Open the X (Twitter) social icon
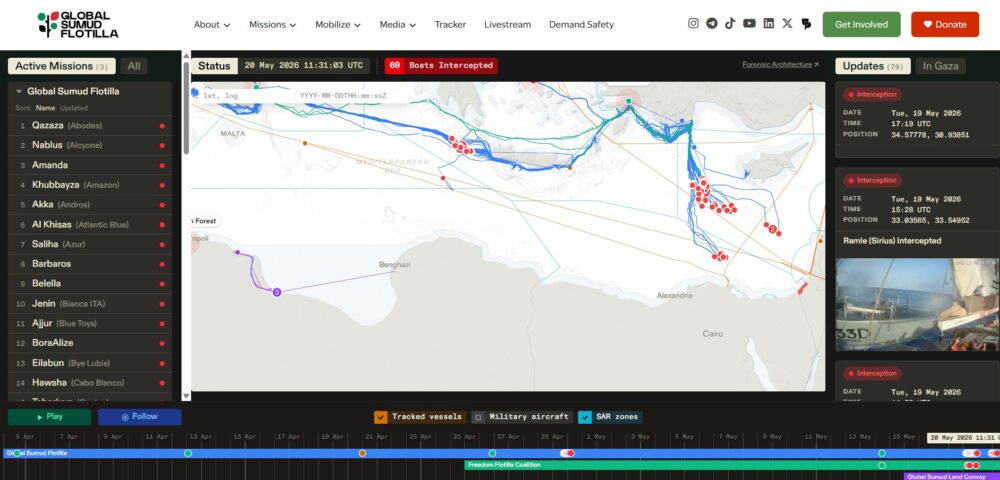 pyautogui.click(x=787, y=24)
